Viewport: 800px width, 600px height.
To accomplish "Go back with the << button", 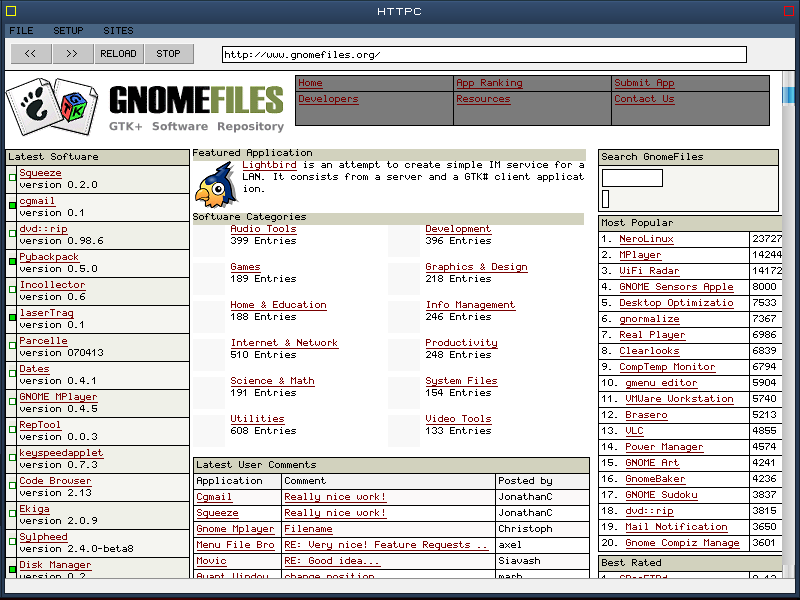I will pos(31,54).
